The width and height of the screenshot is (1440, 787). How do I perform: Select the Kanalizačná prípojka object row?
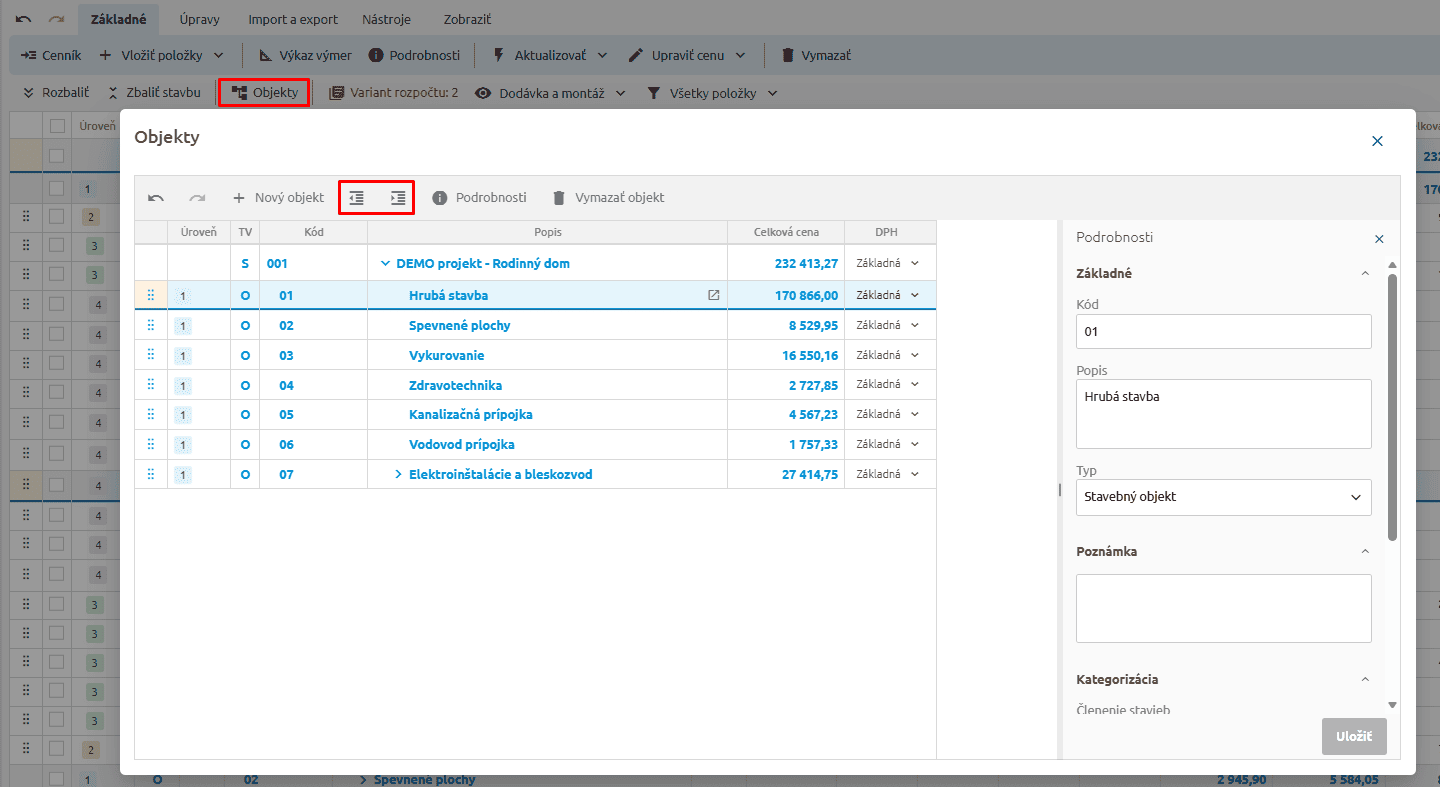[x=535, y=414]
